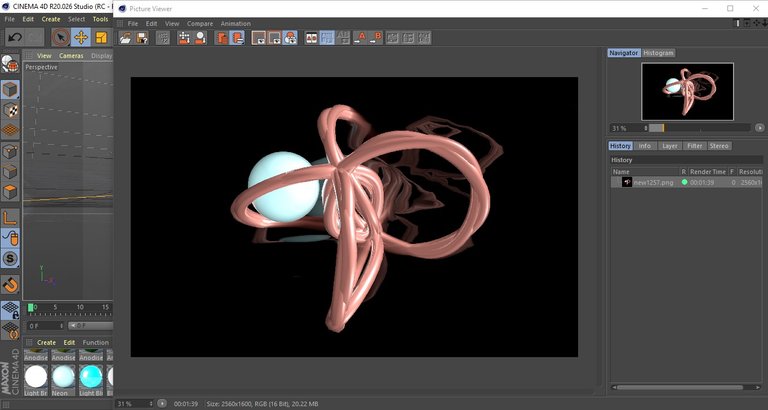Viewport: 768px width, 410px height.
Task: Open the Compare menu
Action: [200, 24]
